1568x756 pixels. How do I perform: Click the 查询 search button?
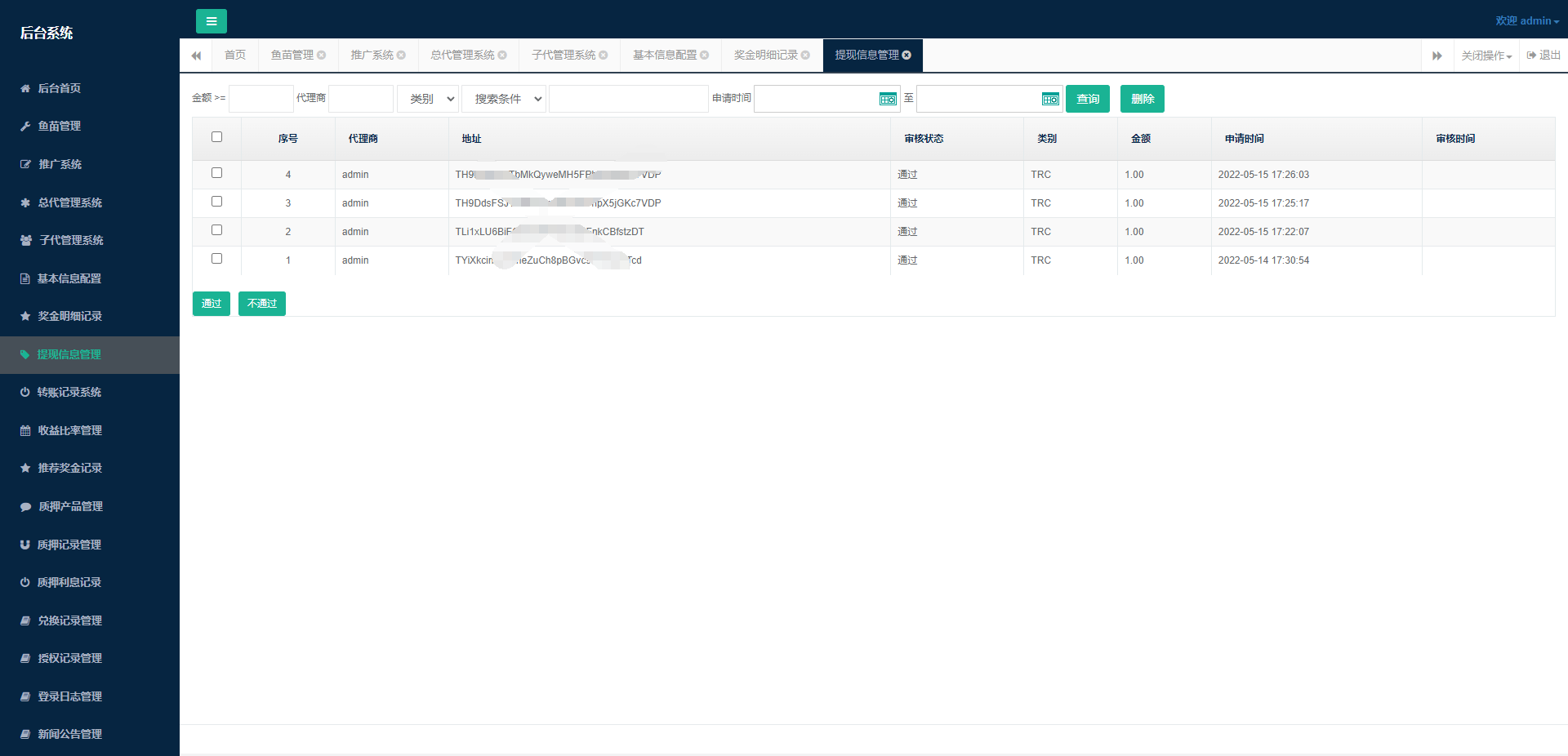[x=1088, y=99]
